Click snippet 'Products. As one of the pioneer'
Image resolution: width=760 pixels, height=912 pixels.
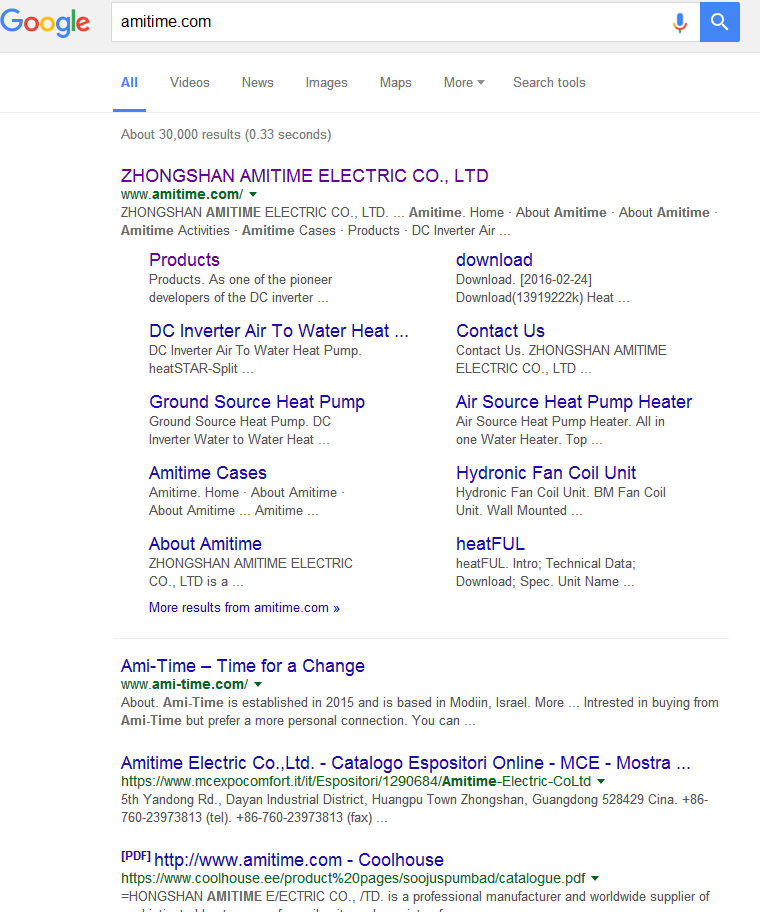(240, 280)
